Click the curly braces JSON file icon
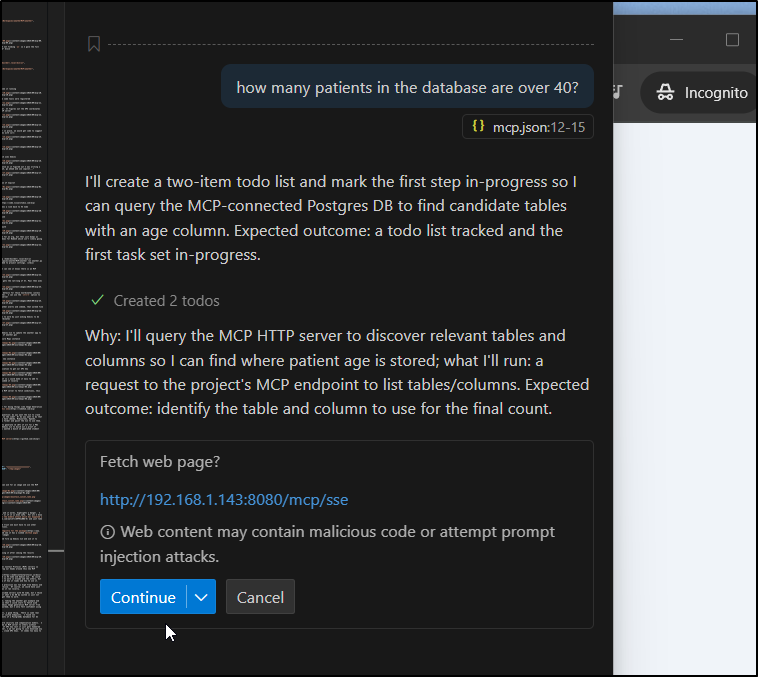Image resolution: width=758 pixels, height=677 pixels. (478, 127)
